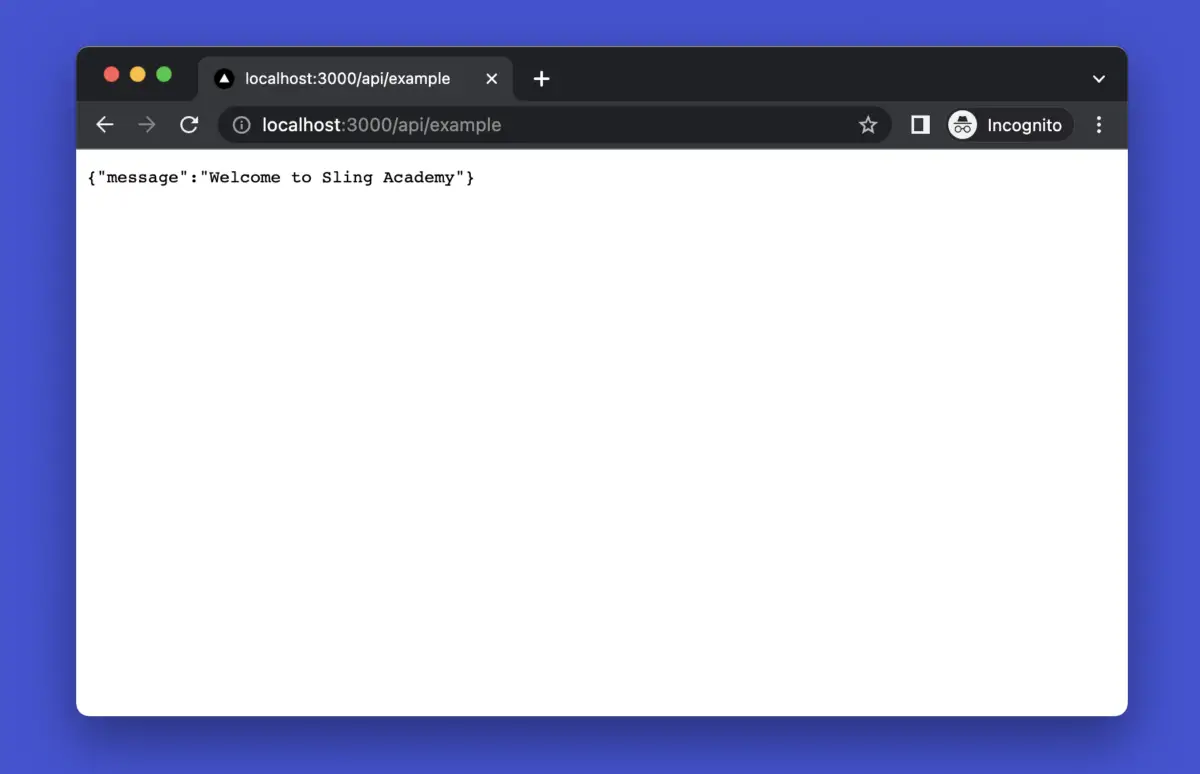Click the Incognito profile button
Image resolution: width=1200 pixels, height=774 pixels.
1010,125
